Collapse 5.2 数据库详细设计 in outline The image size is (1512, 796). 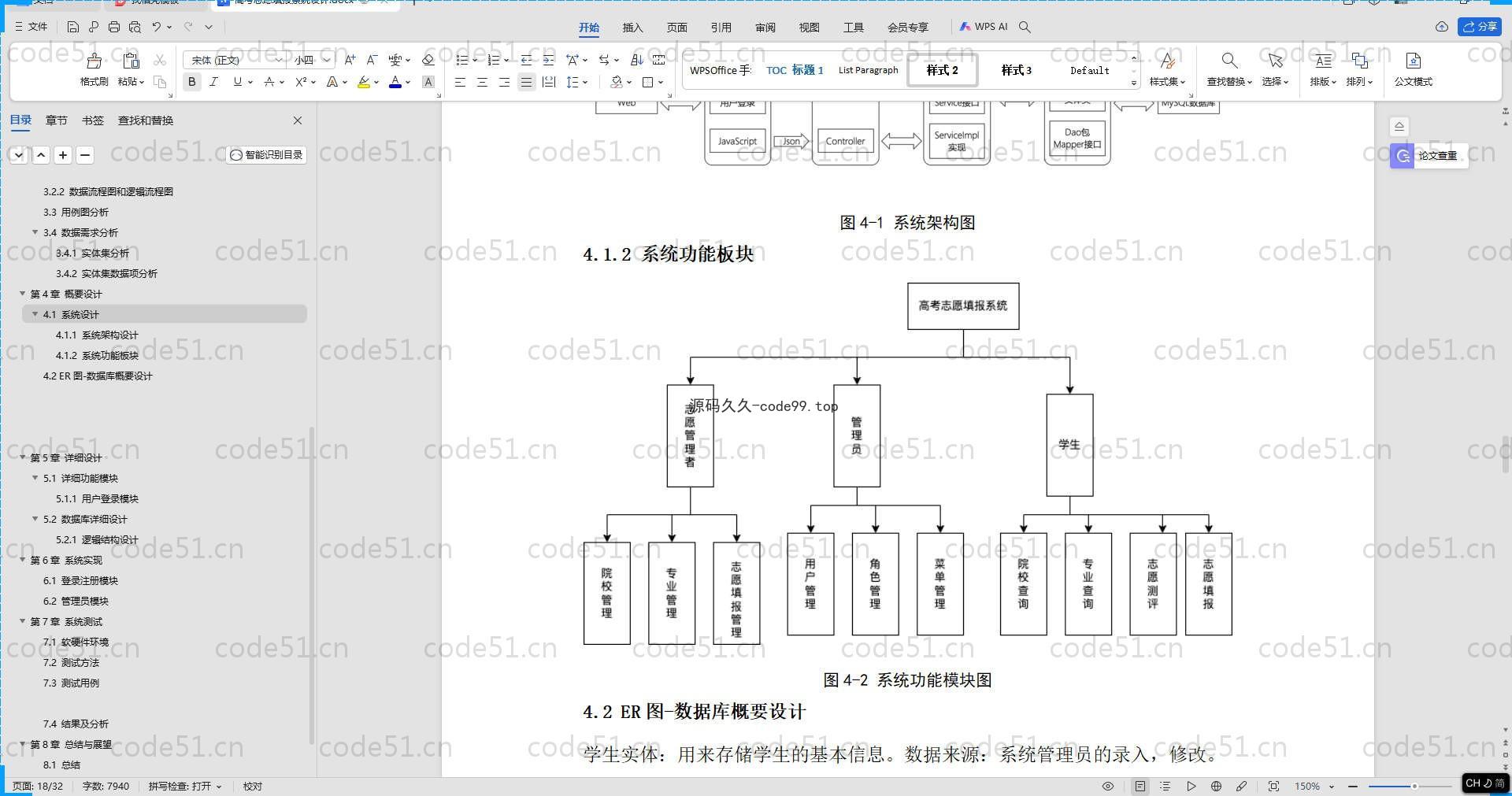click(35, 519)
